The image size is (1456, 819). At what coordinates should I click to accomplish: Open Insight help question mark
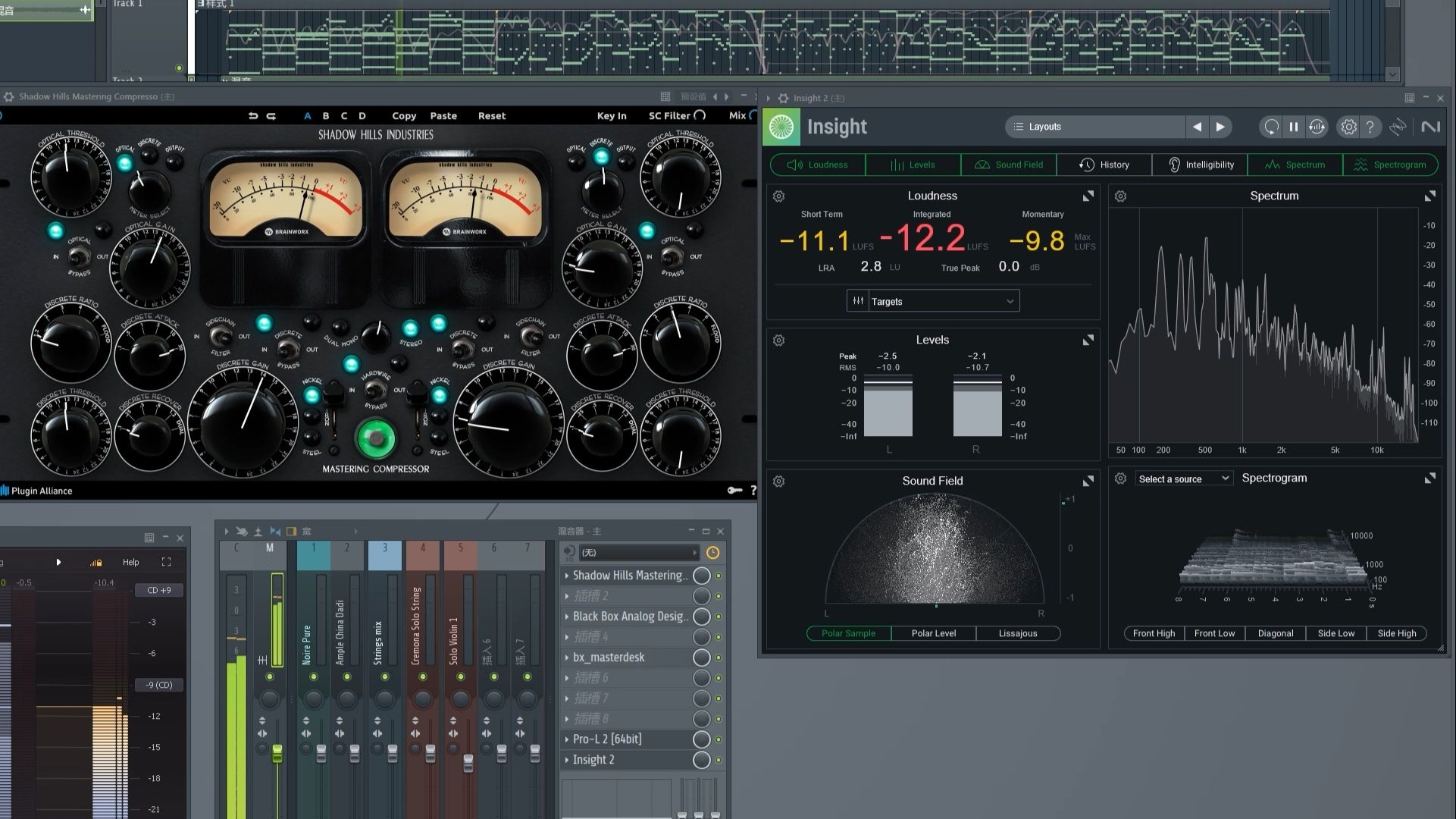click(x=1370, y=127)
